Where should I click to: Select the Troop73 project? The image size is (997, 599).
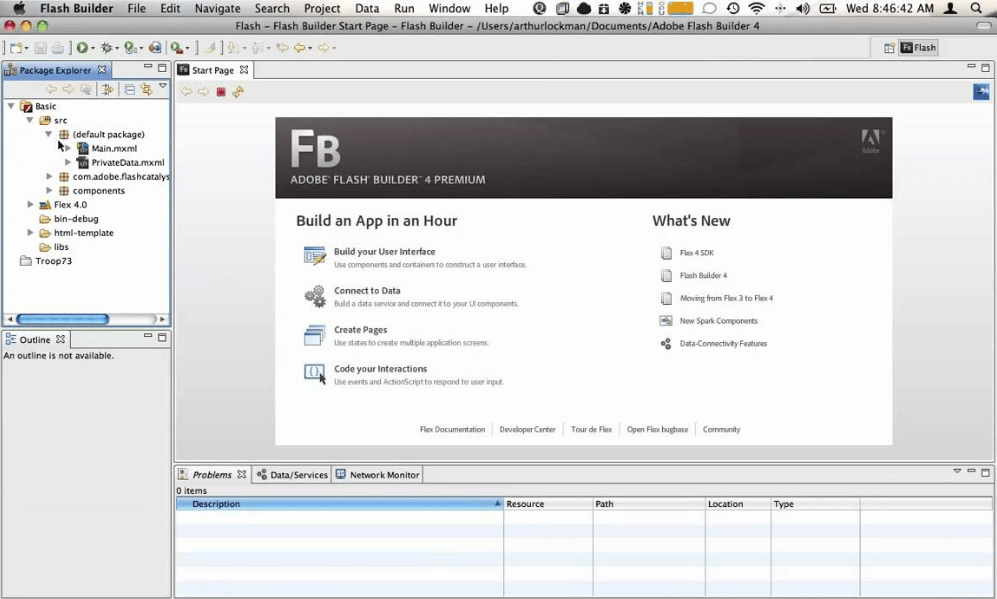[x=53, y=261]
